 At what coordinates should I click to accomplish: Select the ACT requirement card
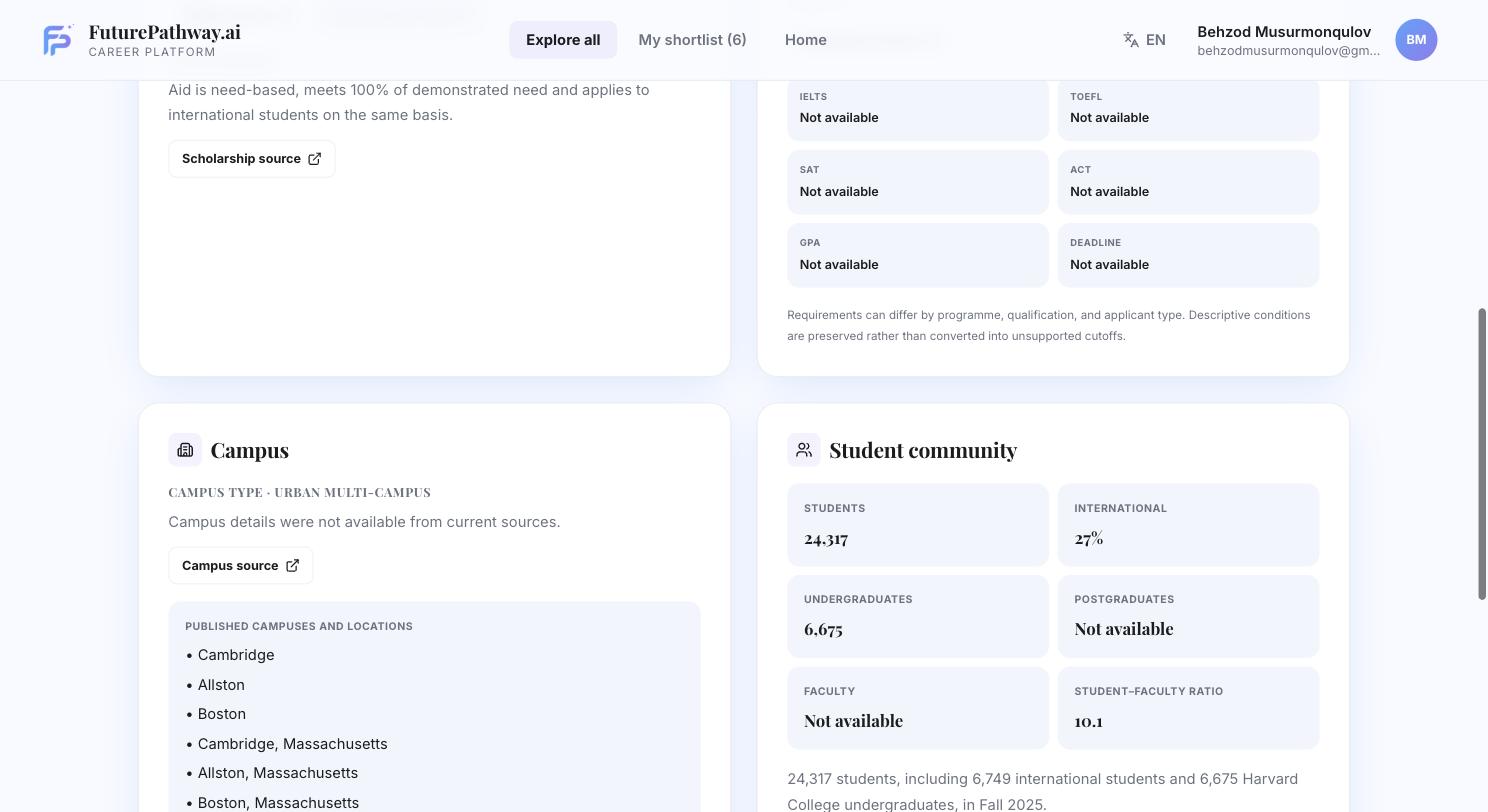pos(1188,182)
